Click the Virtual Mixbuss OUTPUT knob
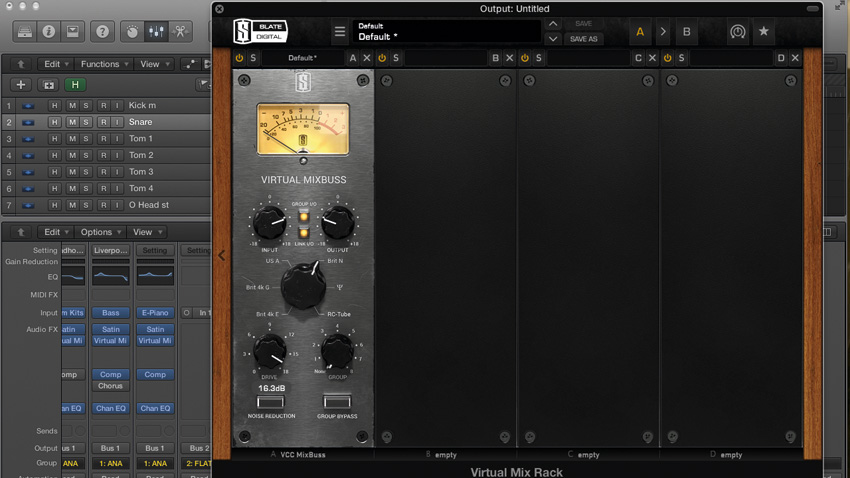The width and height of the screenshot is (850, 478). click(338, 223)
